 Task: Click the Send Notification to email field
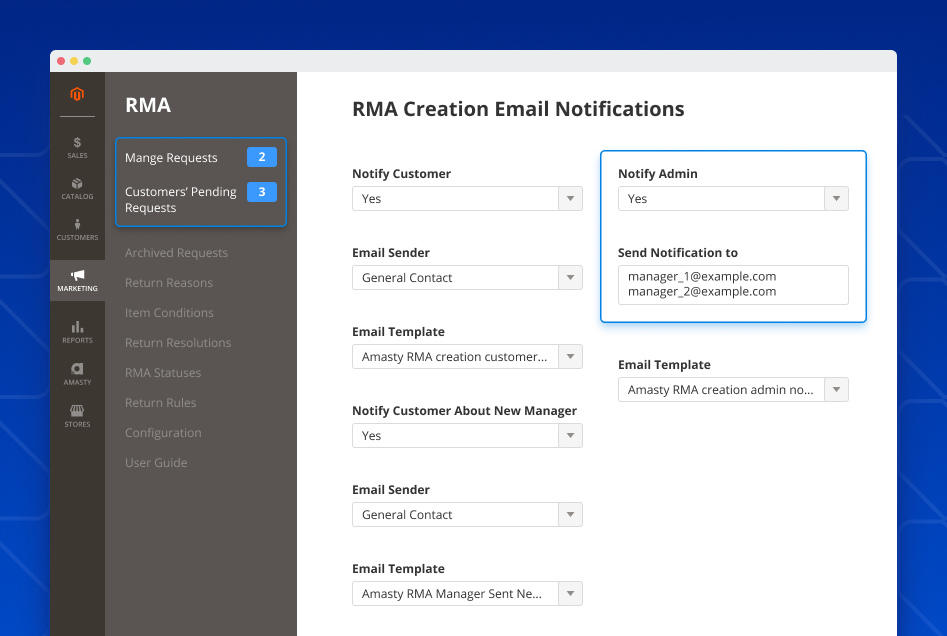[733, 285]
